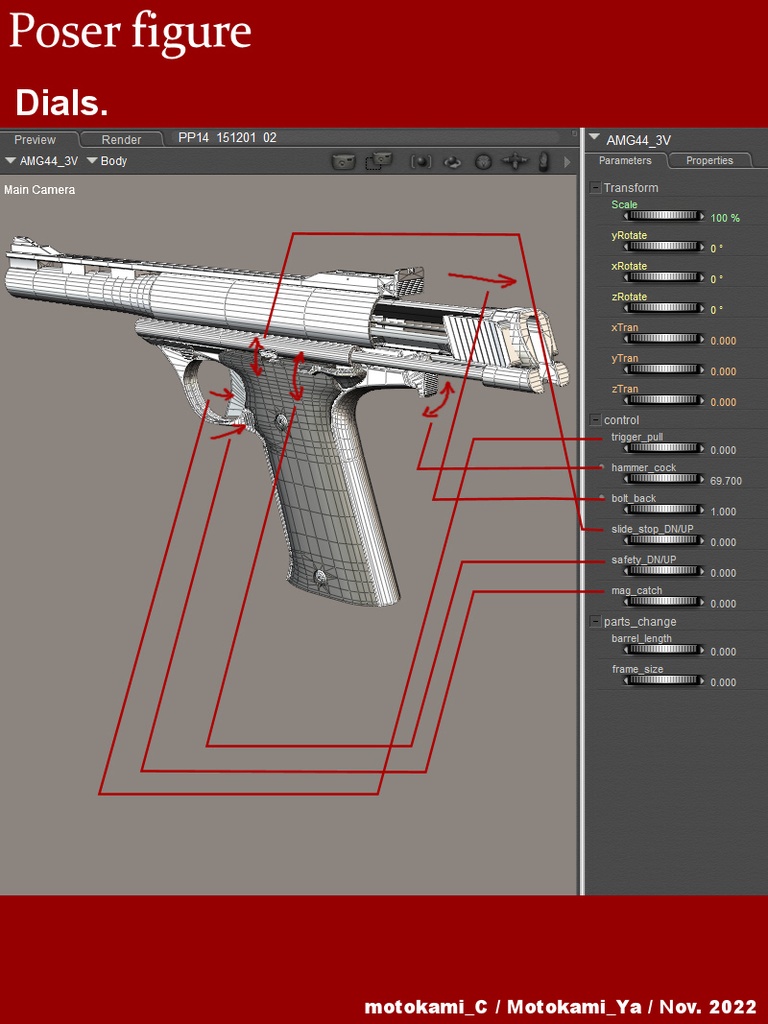Click the trigger_pull value 0.000

(x=723, y=451)
